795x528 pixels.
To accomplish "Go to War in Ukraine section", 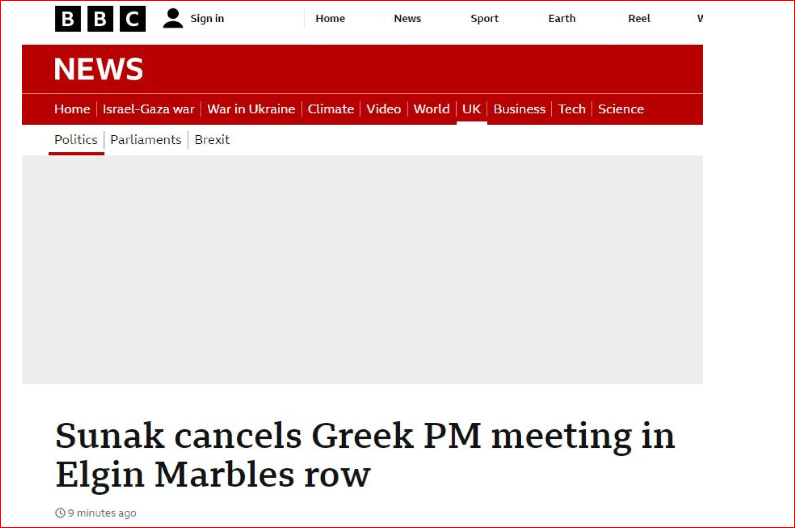I will pyautogui.click(x=251, y=109).
